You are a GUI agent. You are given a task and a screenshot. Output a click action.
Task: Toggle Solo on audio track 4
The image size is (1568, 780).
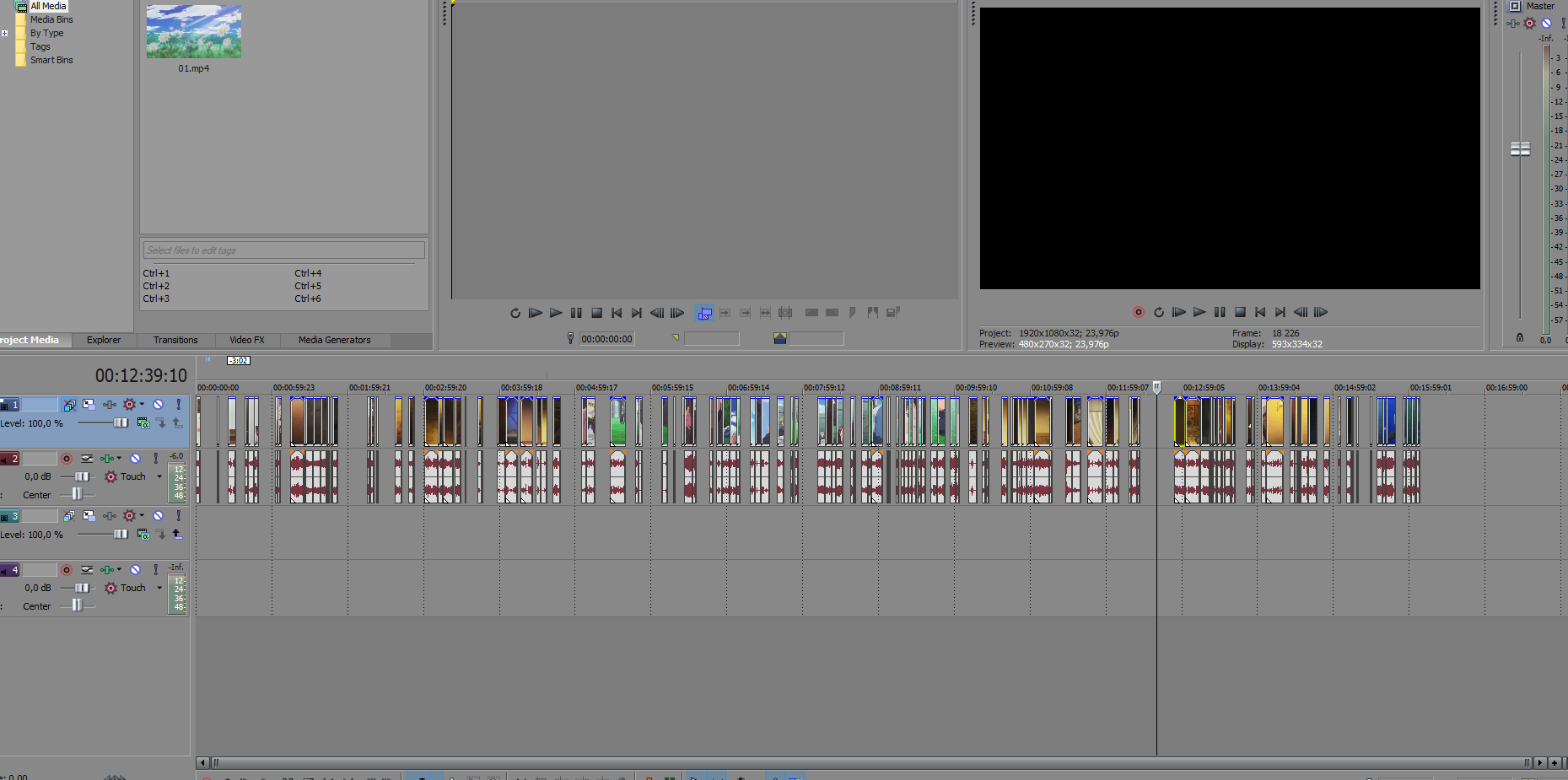pos(156,570)
